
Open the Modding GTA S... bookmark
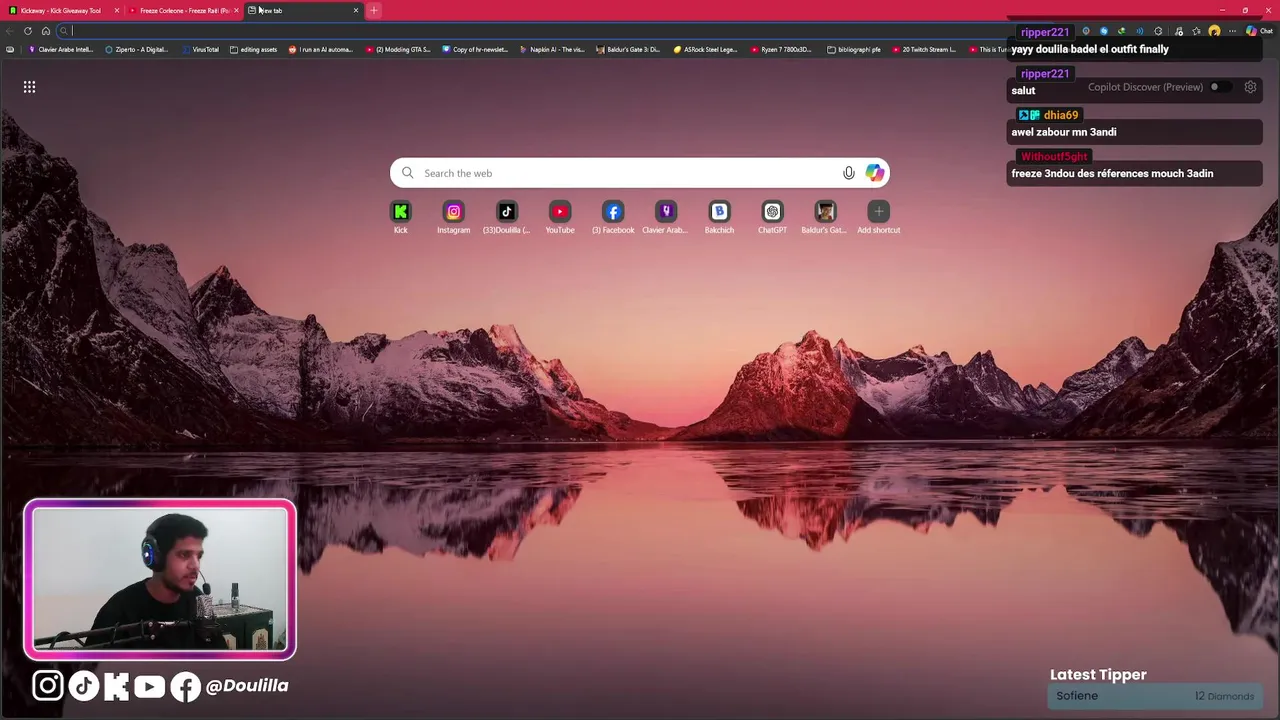click(x=398, y=49)
